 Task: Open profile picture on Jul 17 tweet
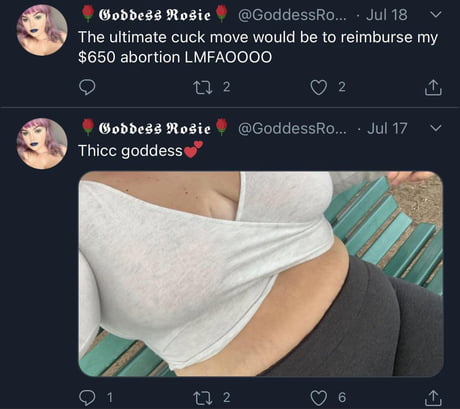(x=42, y=144)
